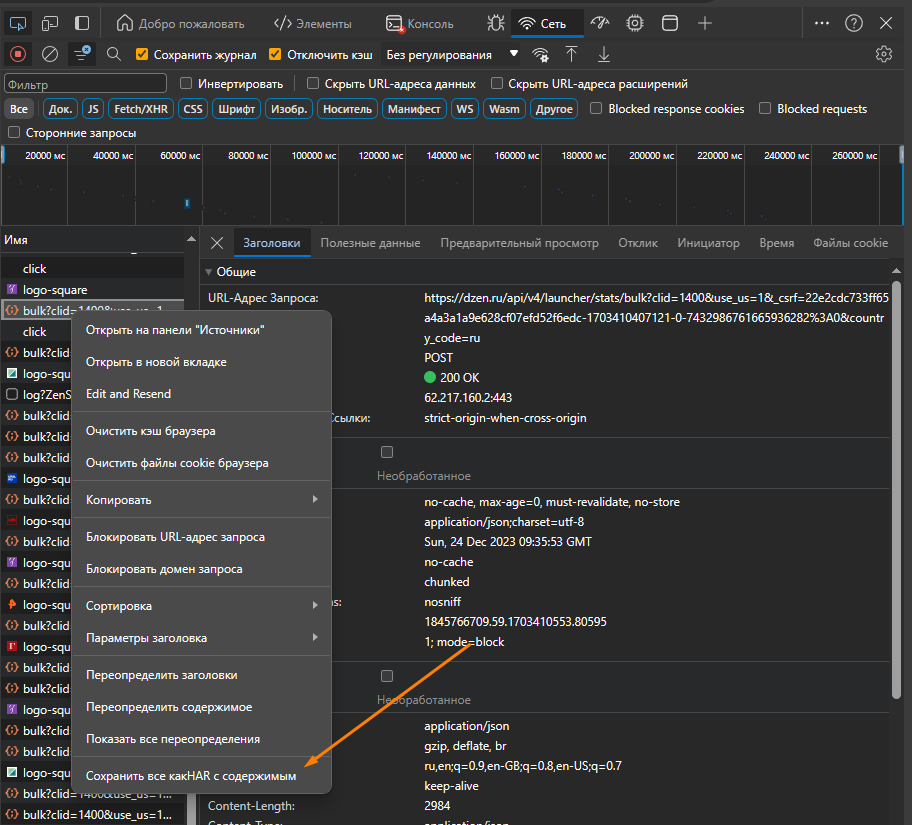This screenshot has height=825, width=912.
Task: Import a HAR file with upload arrow
Action: pos(572,55)
